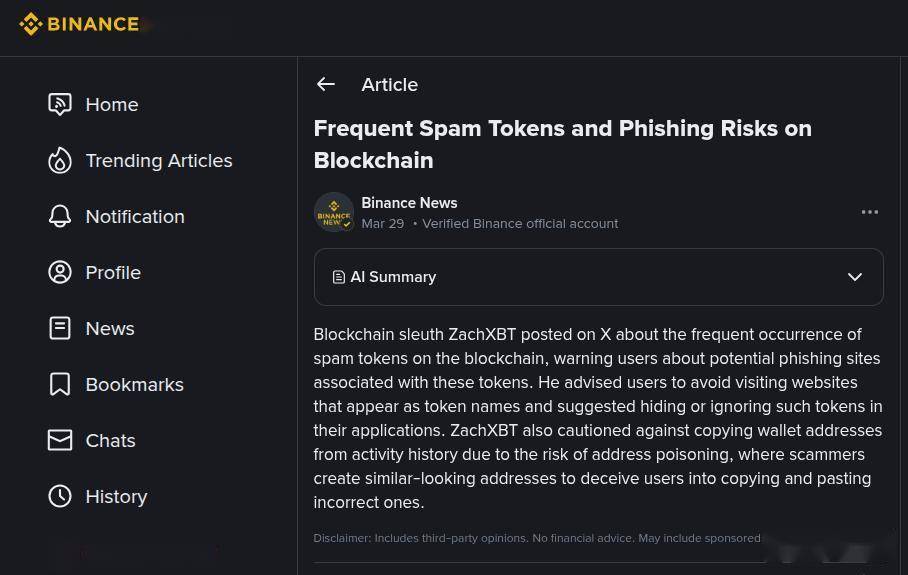Screen dimensions: 908x575
Task: Open History from the sidebar
Action: tap(116, 497)
